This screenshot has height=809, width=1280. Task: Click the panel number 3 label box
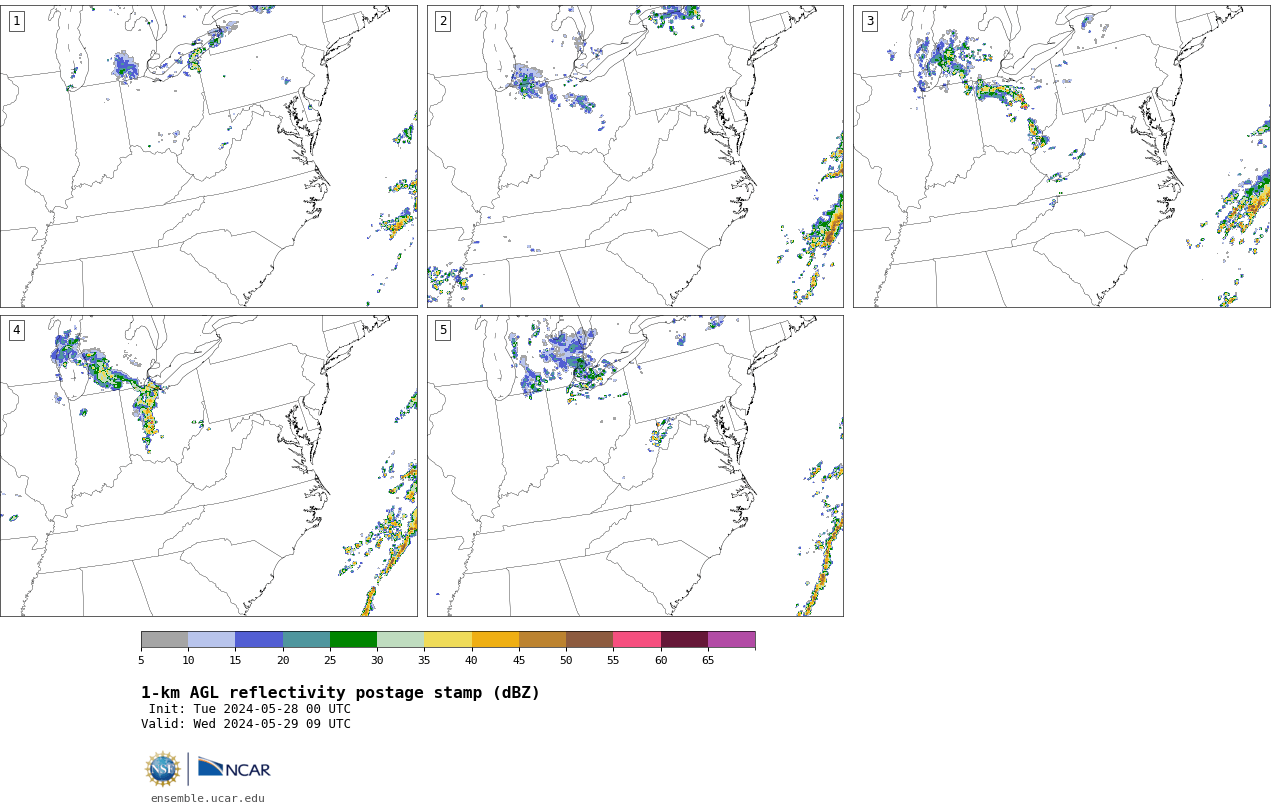coord(869,21)
